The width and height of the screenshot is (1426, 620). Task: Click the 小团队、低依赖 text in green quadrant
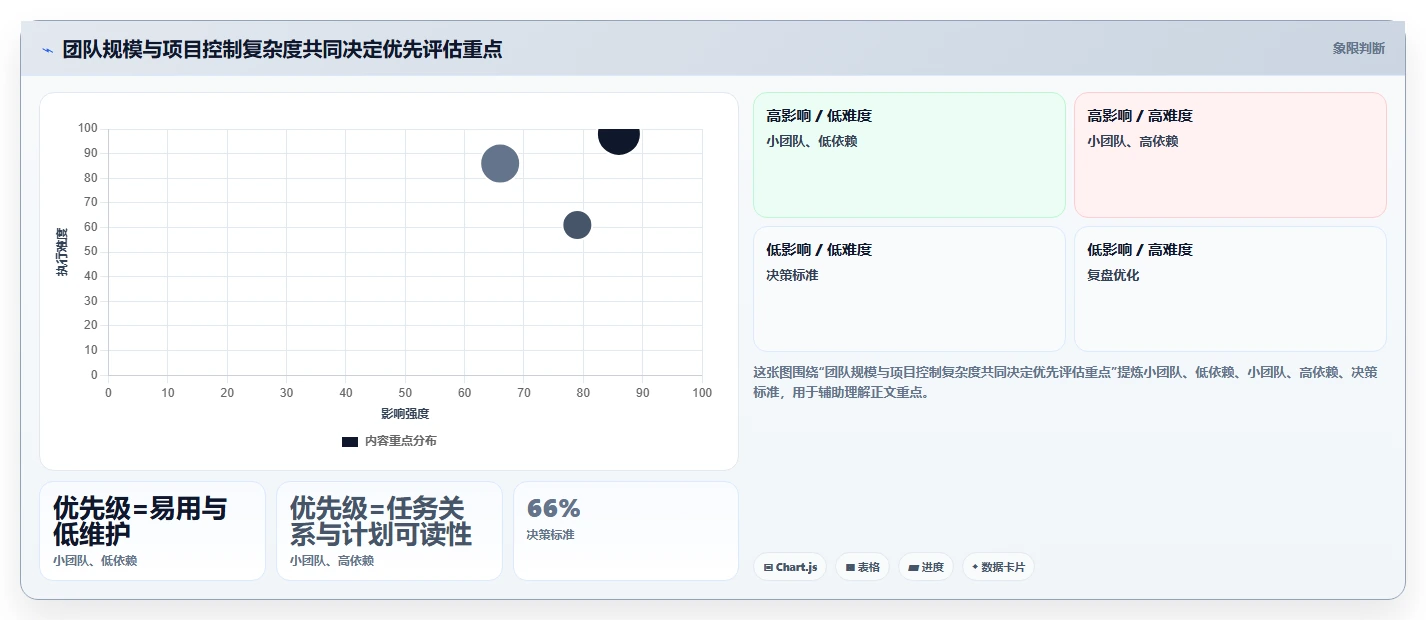click(x=812, y=141)
